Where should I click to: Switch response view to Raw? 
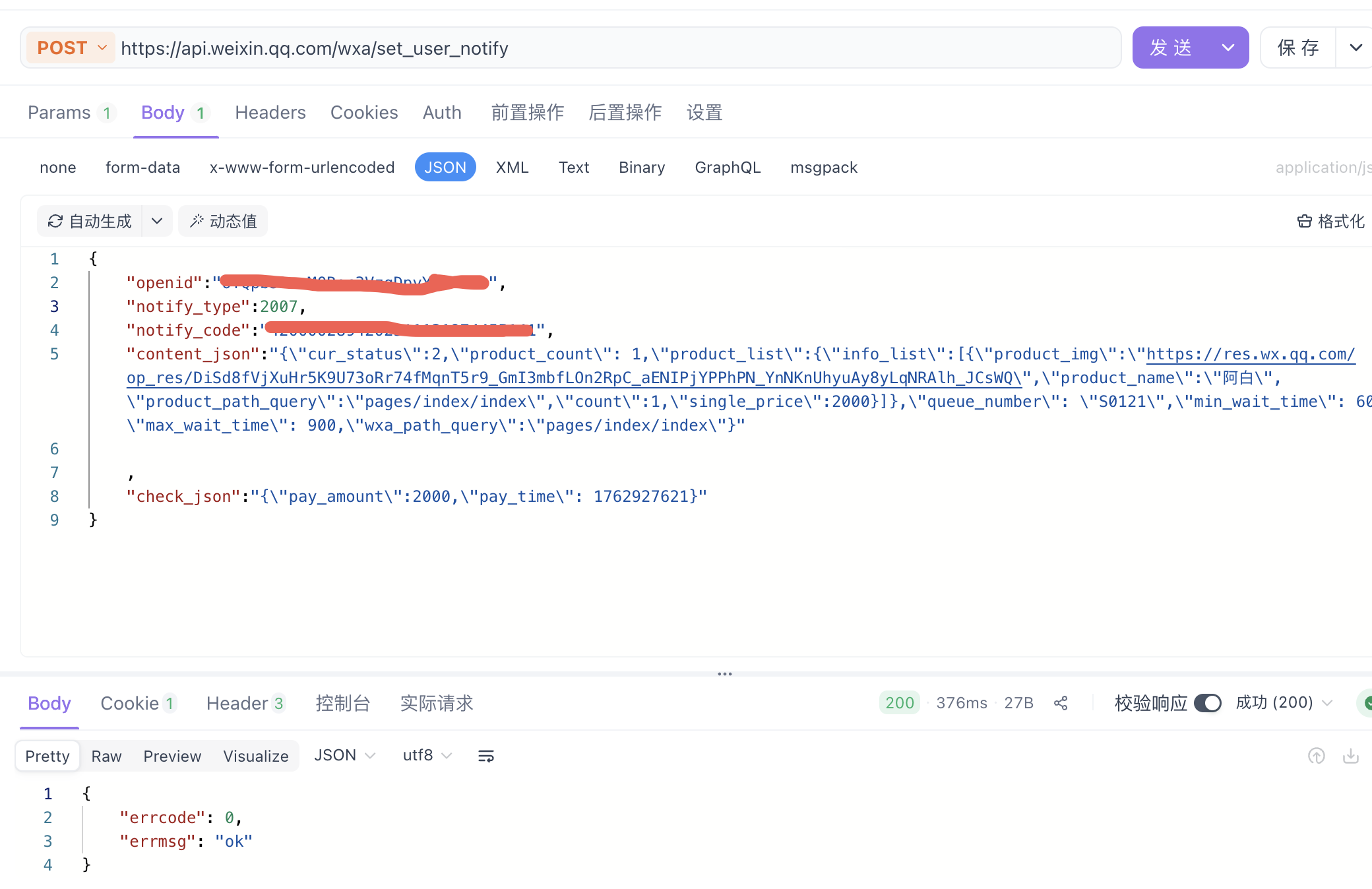[x=106, y=756]
